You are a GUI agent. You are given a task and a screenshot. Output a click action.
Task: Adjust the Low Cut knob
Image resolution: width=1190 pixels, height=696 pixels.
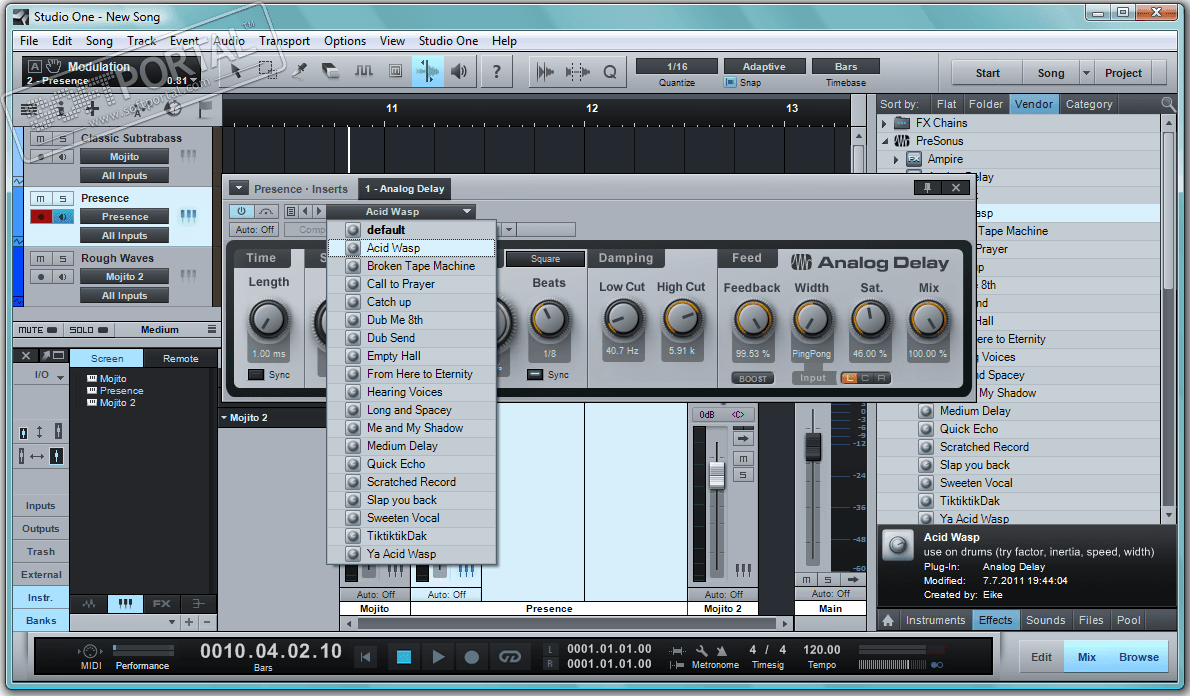click(622, 320)
